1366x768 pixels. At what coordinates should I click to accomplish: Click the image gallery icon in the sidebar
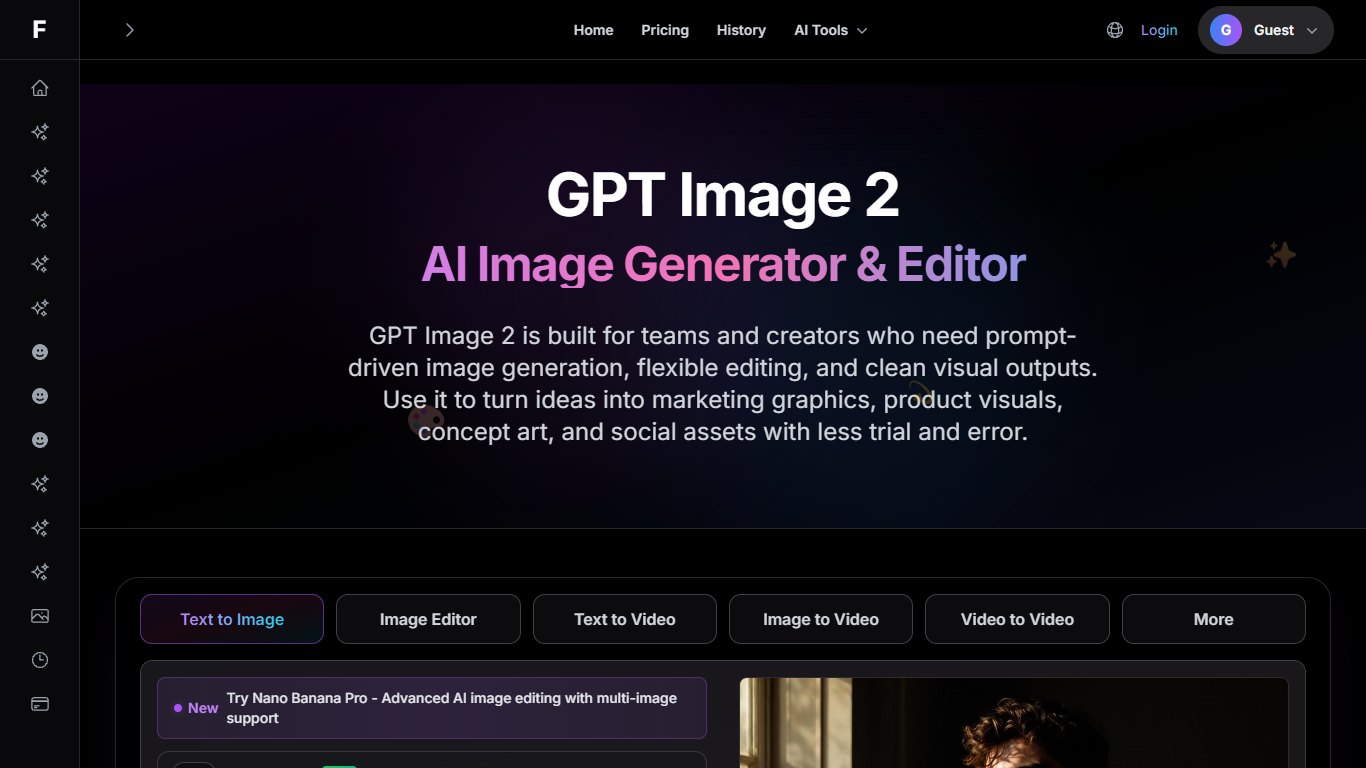point(39,615)
